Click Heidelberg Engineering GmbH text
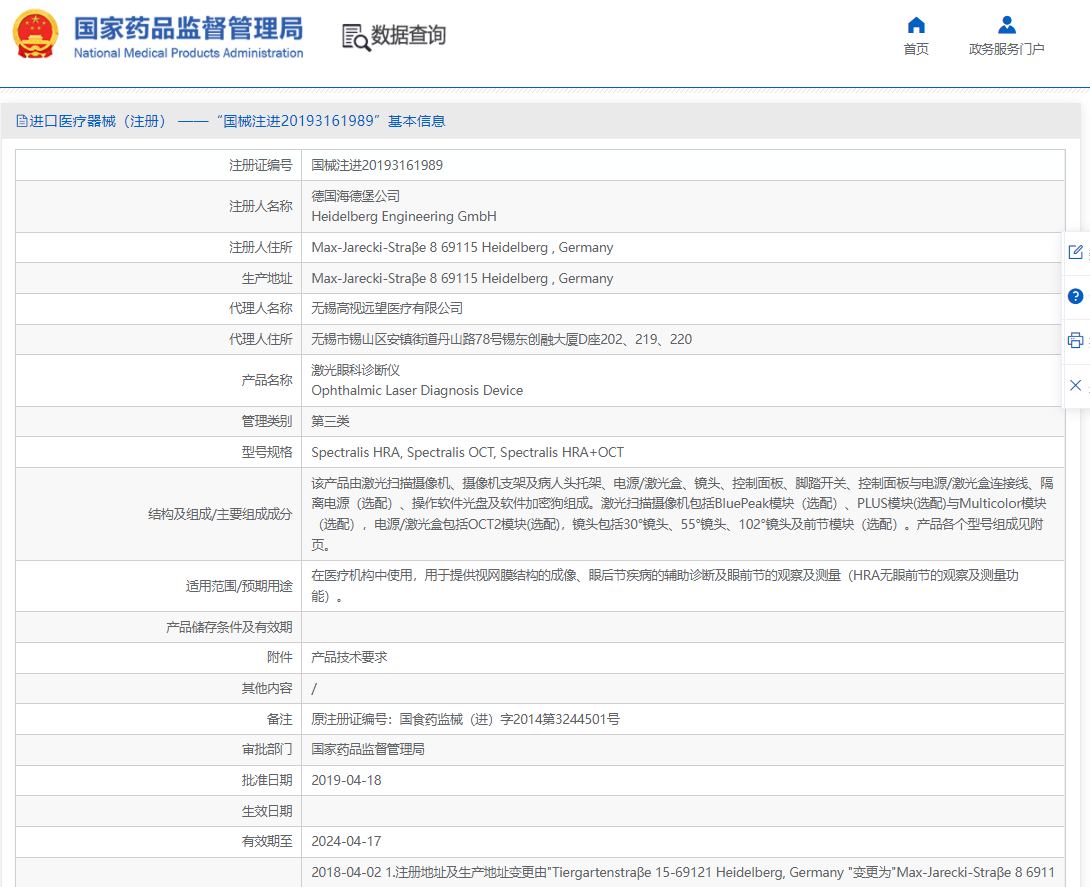The width and height of the screenshot is (1090, 887). point(404,217)
